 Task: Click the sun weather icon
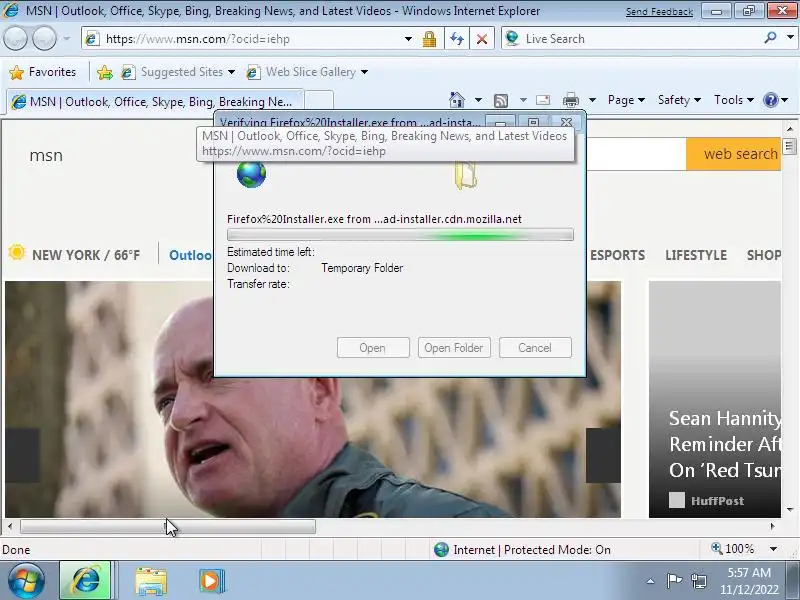(16, 252)
